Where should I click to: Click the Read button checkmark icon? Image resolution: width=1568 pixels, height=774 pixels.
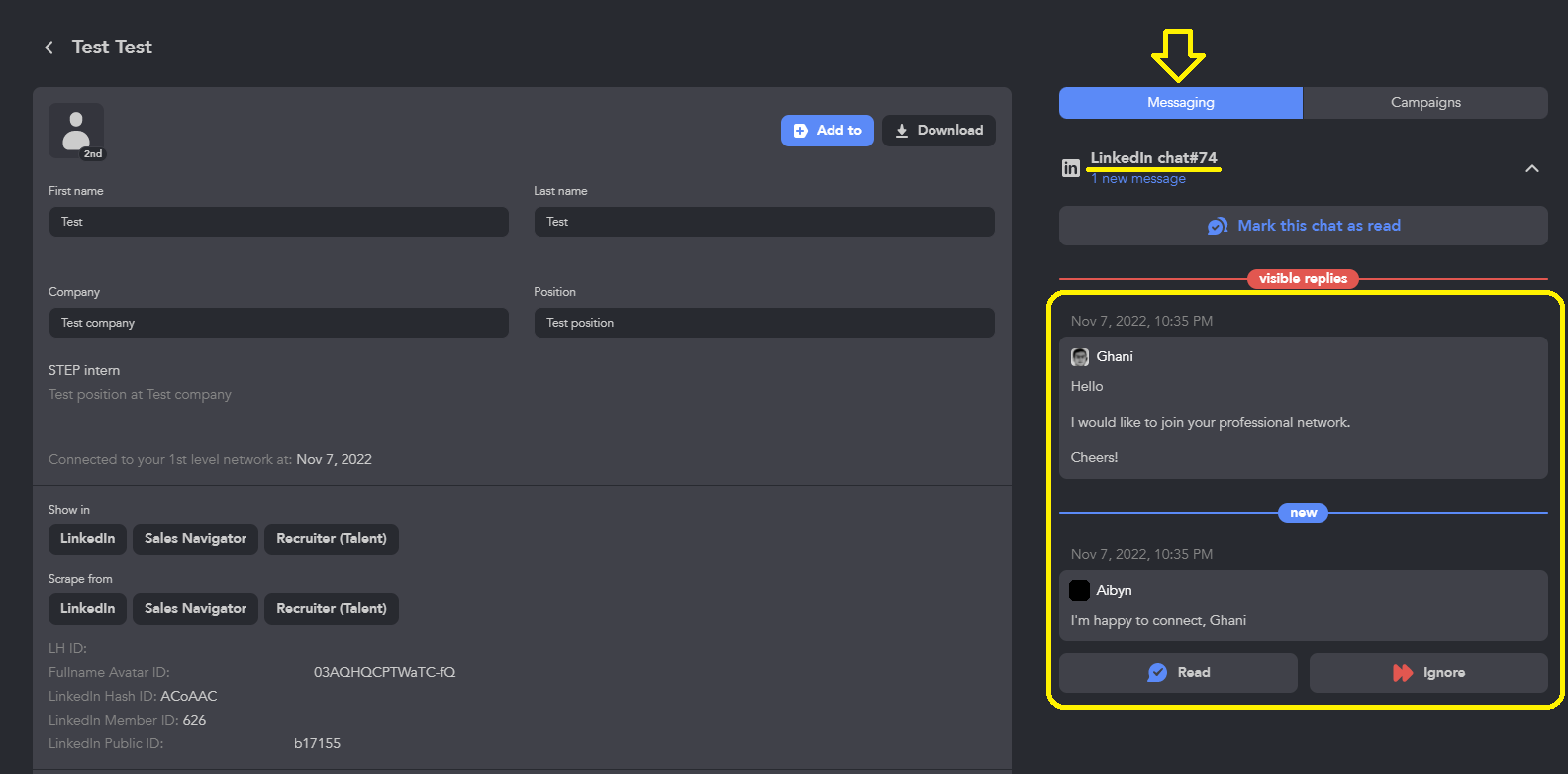(1157, 673)
